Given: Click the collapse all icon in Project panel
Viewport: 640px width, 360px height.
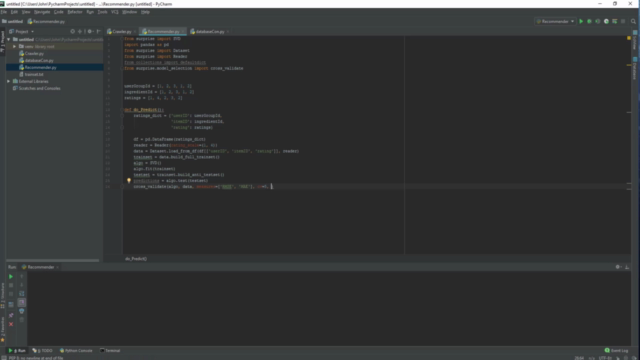Looking at the screenshot, I should pyautogui.click(x=80, y=31).
